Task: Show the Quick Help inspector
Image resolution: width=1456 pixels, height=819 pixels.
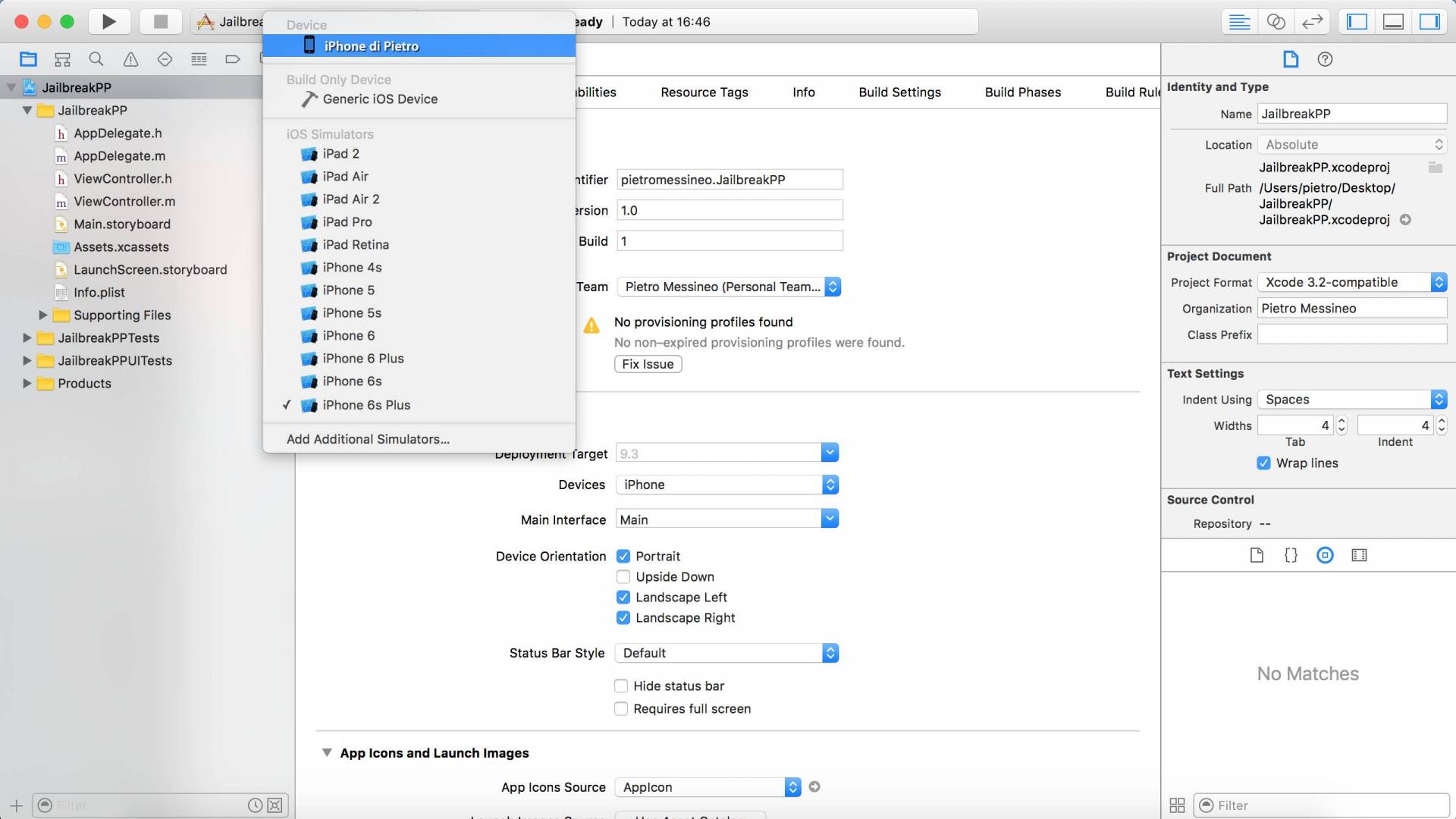Action: [x=1325, y=59]
